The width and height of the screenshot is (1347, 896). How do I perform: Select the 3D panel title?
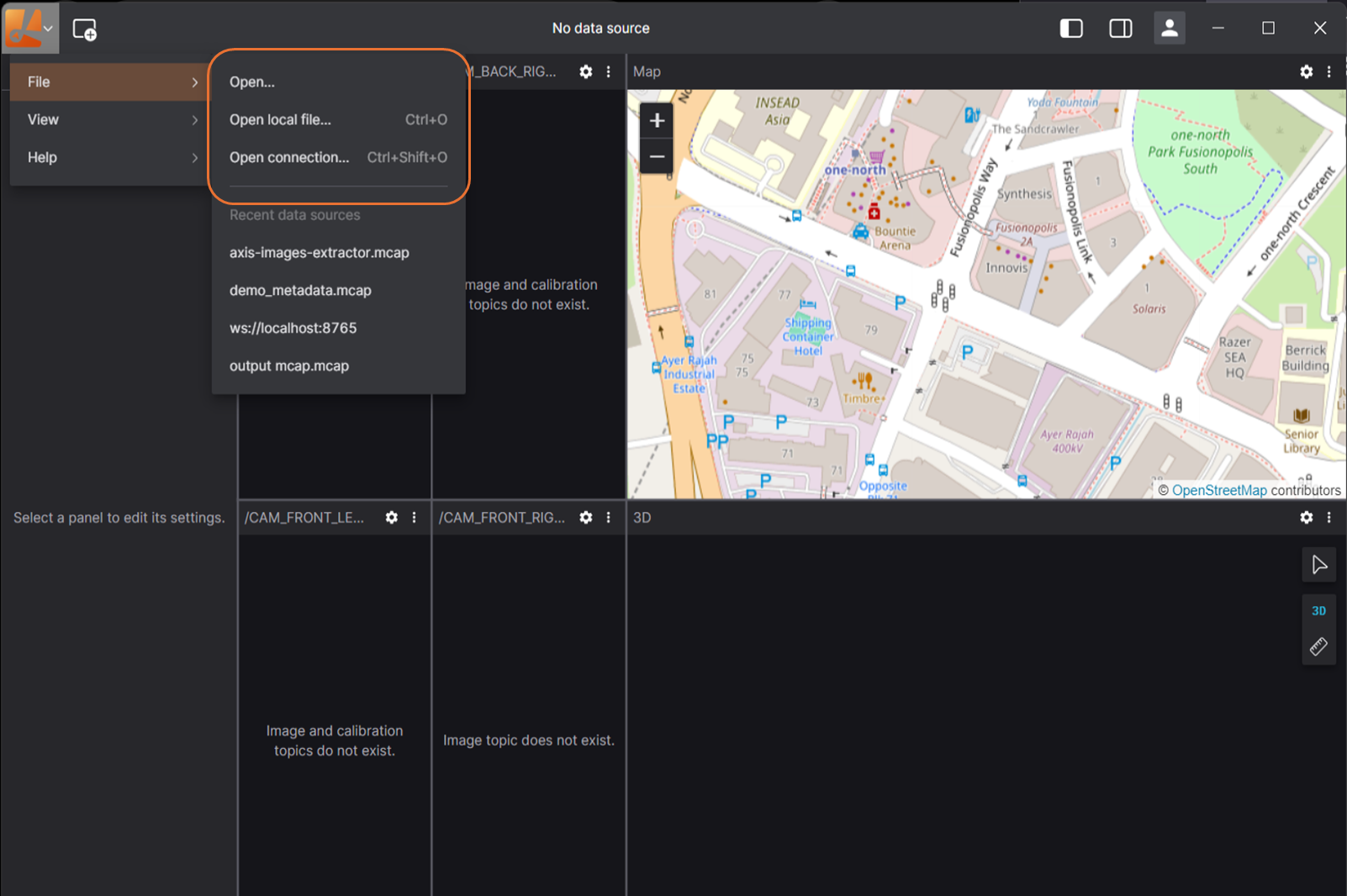642,517
